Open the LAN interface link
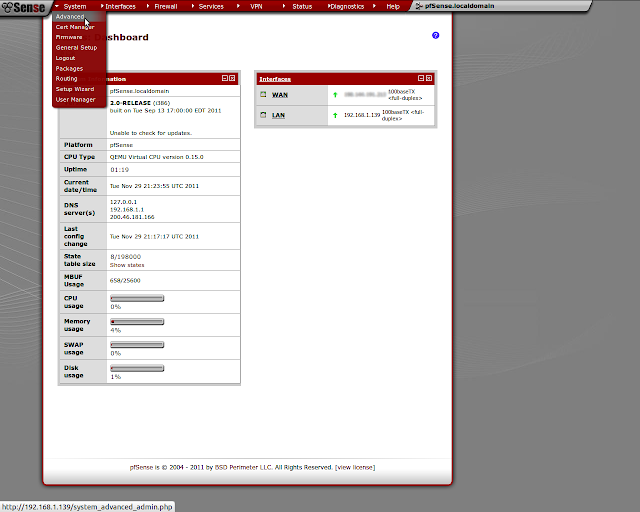 (x=278, y=115)
